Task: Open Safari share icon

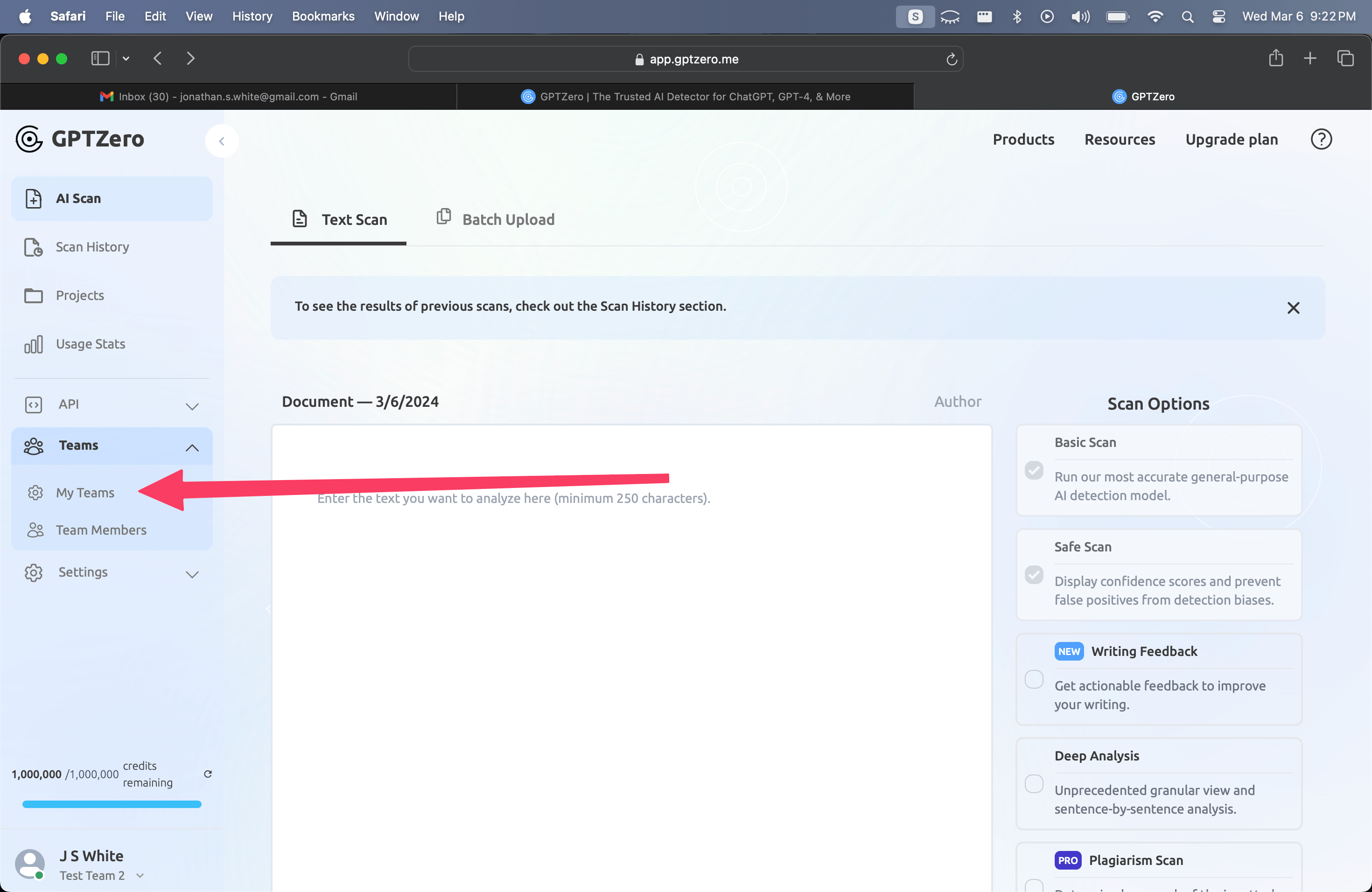Action: [1276, 58]
